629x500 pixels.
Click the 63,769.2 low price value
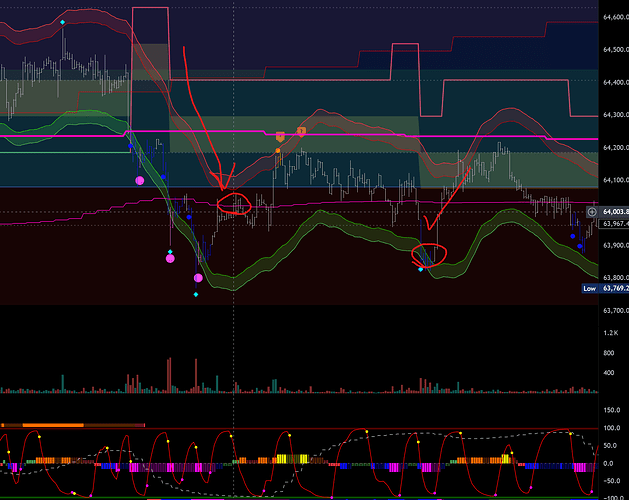tap(614, 289)
